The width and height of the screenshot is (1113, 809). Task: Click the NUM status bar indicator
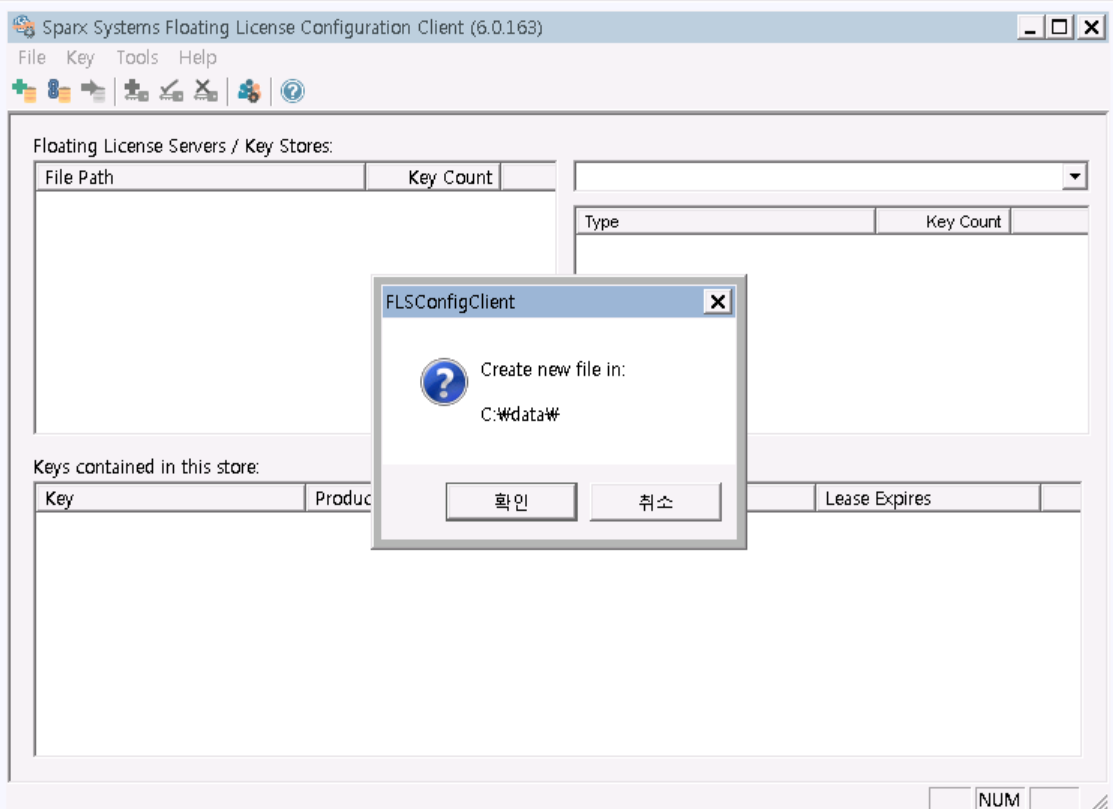[999, 799]
